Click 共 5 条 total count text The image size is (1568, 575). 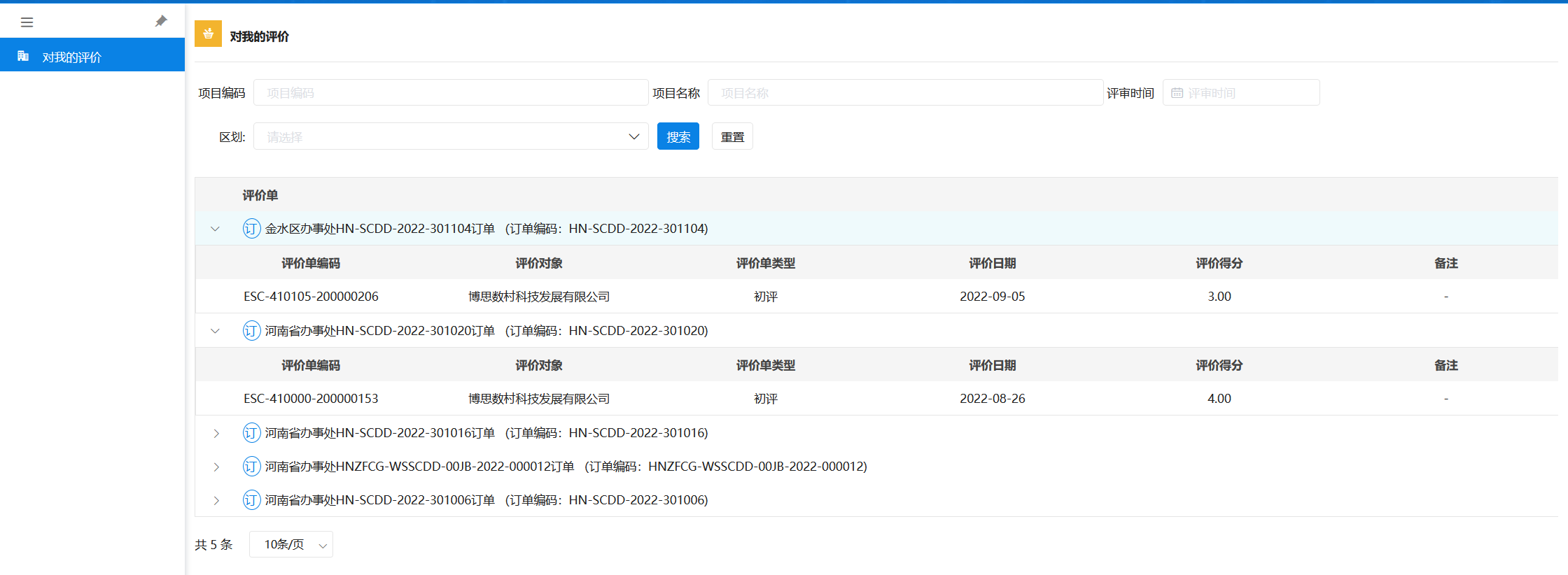(x=213, y=544)
